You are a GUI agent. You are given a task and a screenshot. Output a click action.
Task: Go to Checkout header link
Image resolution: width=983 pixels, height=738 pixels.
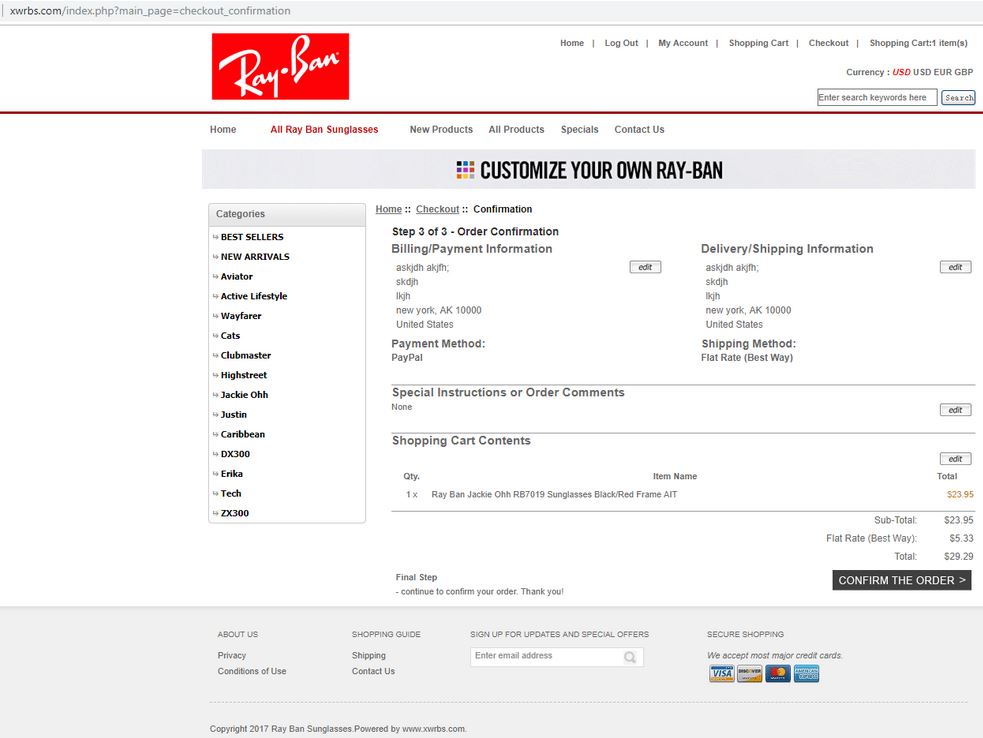pyautogui.click(x=828, y=43)
